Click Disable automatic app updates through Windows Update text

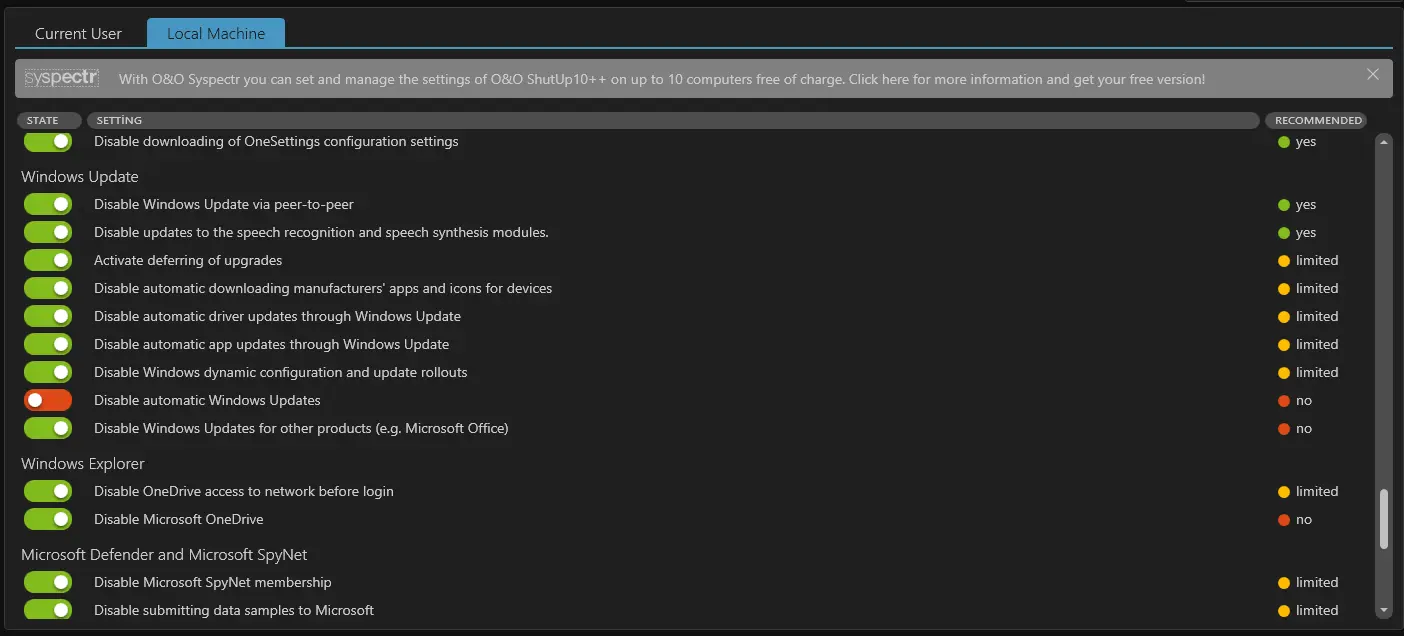tap(272, 344)
